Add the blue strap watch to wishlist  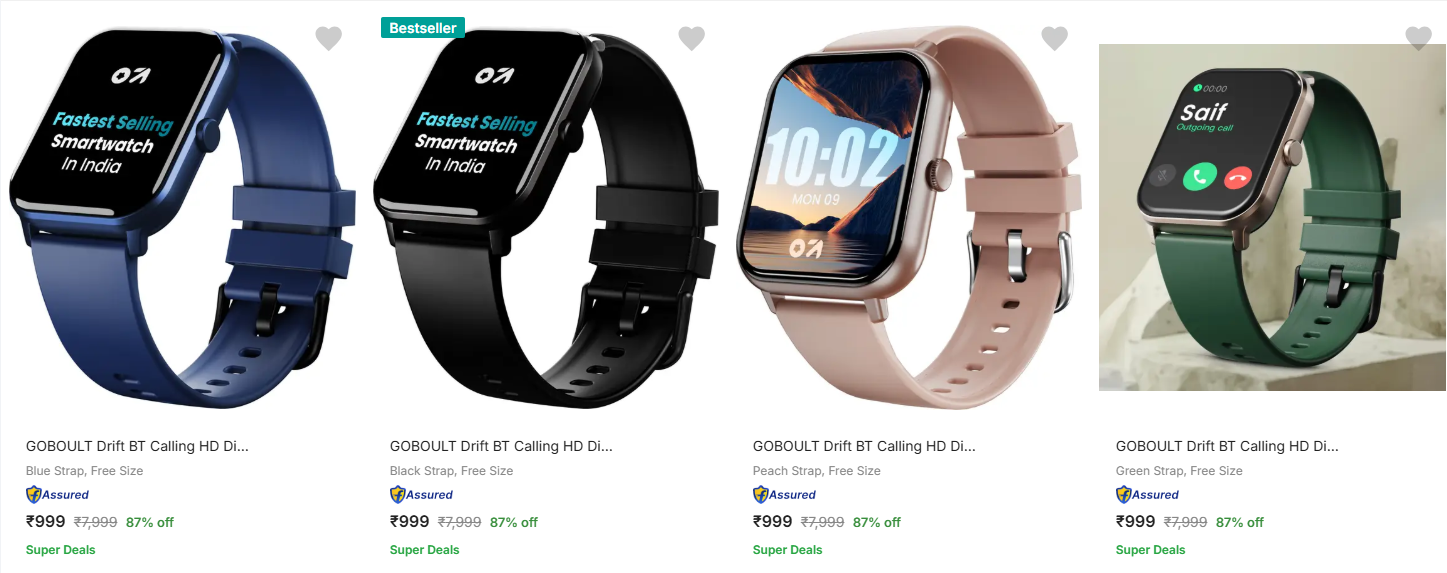click(x=329, y=38)
